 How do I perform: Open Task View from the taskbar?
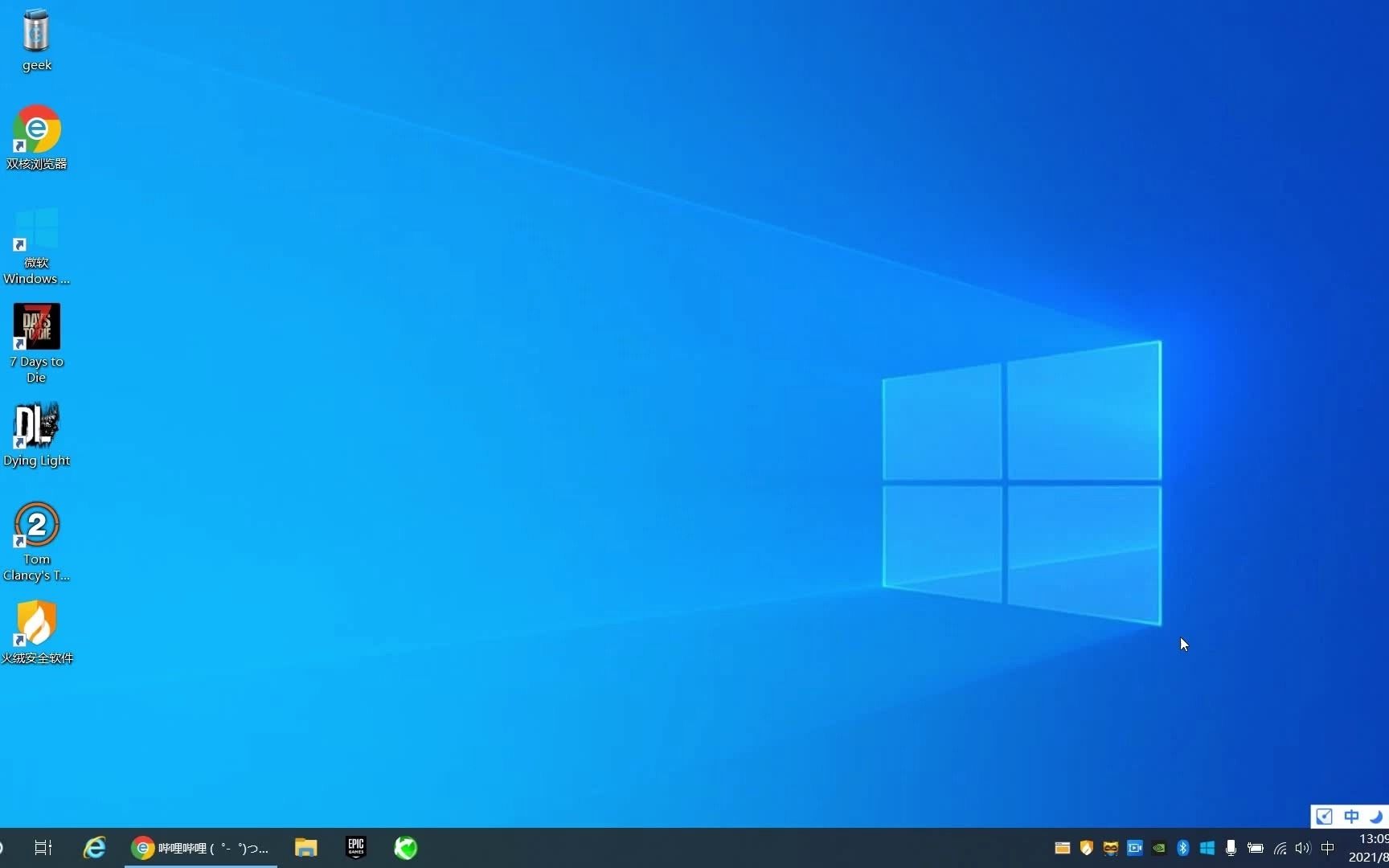click(43, 847)
